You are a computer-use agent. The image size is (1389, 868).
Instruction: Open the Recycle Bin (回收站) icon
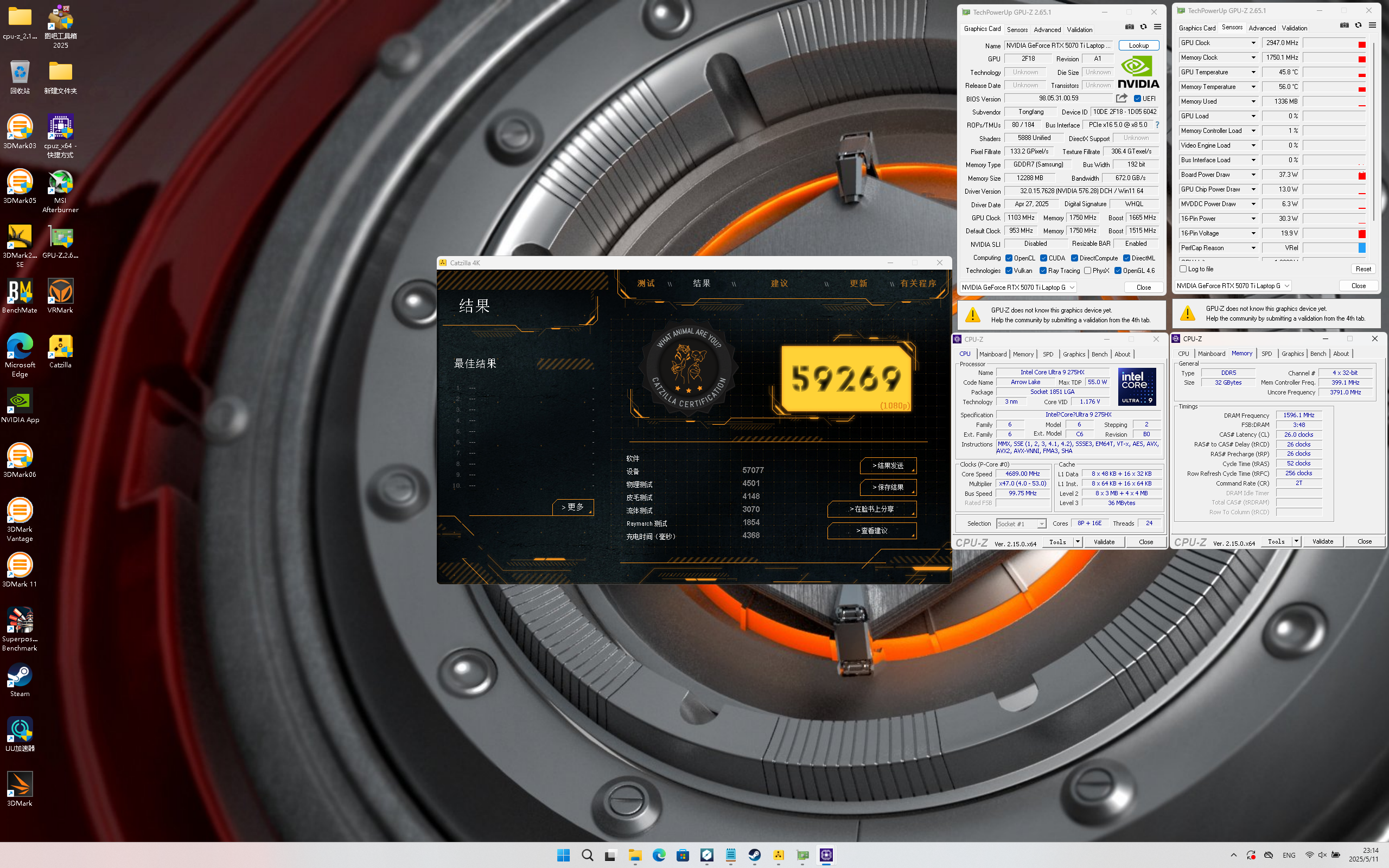click(x=20, y=77)
